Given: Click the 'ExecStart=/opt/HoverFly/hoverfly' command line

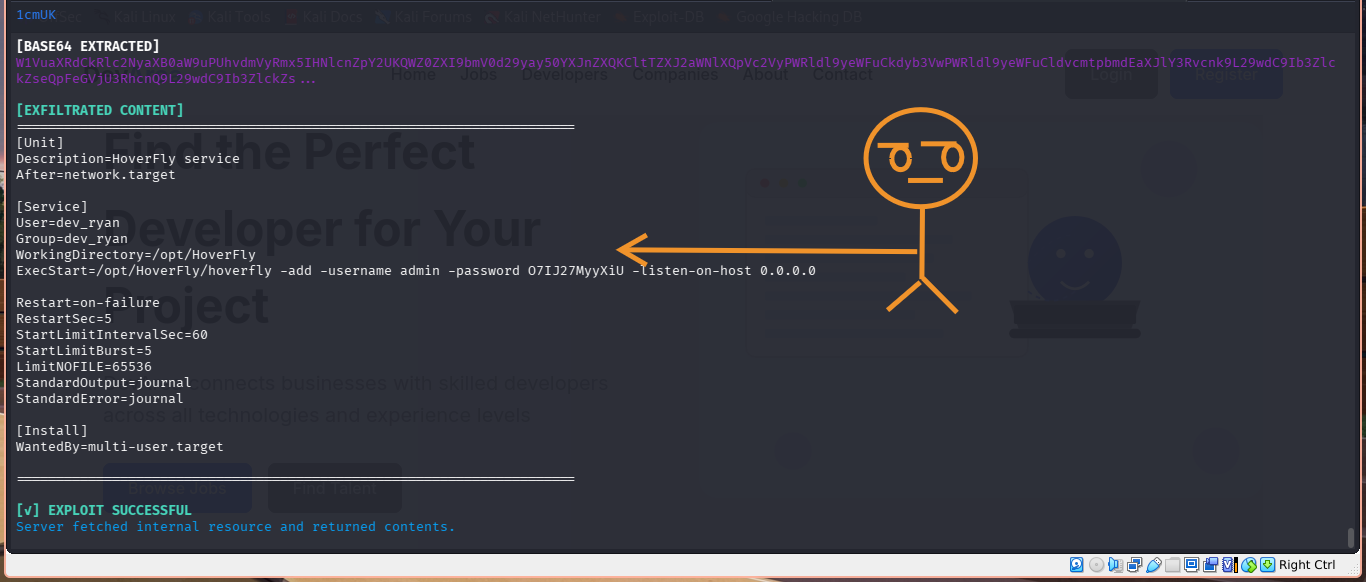Looking at the screenshot, I should pos(416,271).
